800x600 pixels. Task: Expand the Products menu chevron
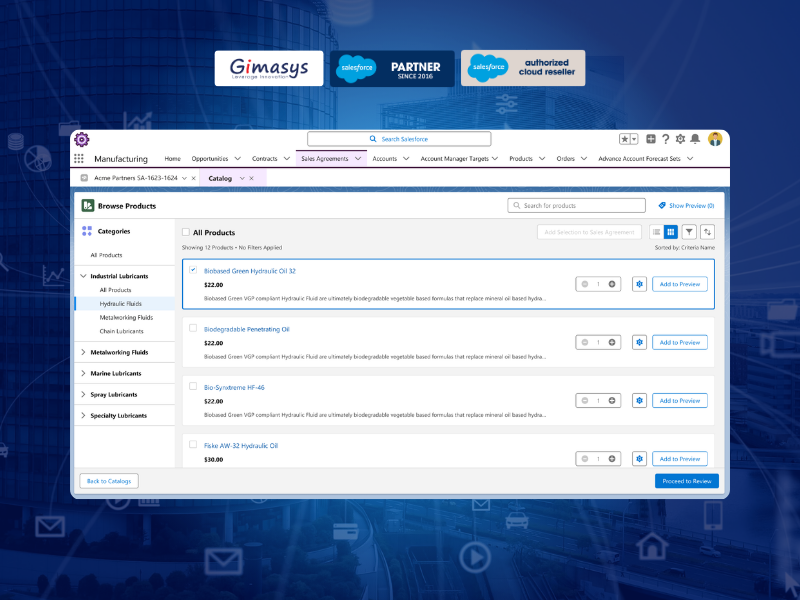[542, 159]
